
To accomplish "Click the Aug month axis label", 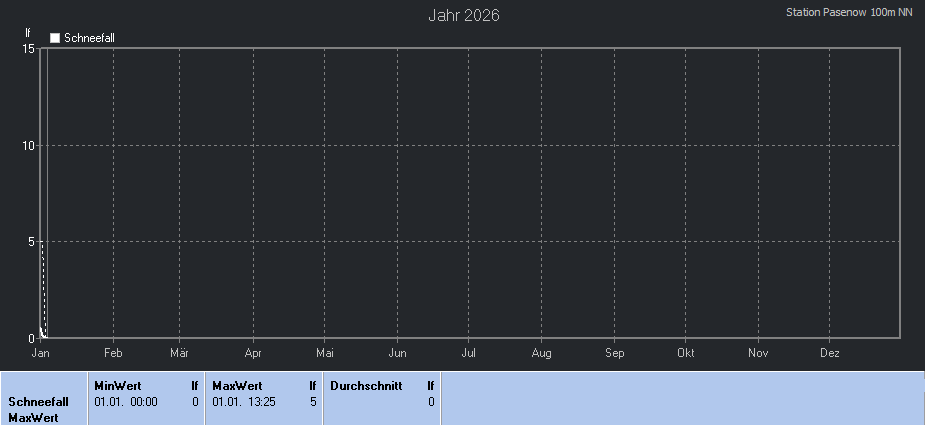I will coord(542,353).
